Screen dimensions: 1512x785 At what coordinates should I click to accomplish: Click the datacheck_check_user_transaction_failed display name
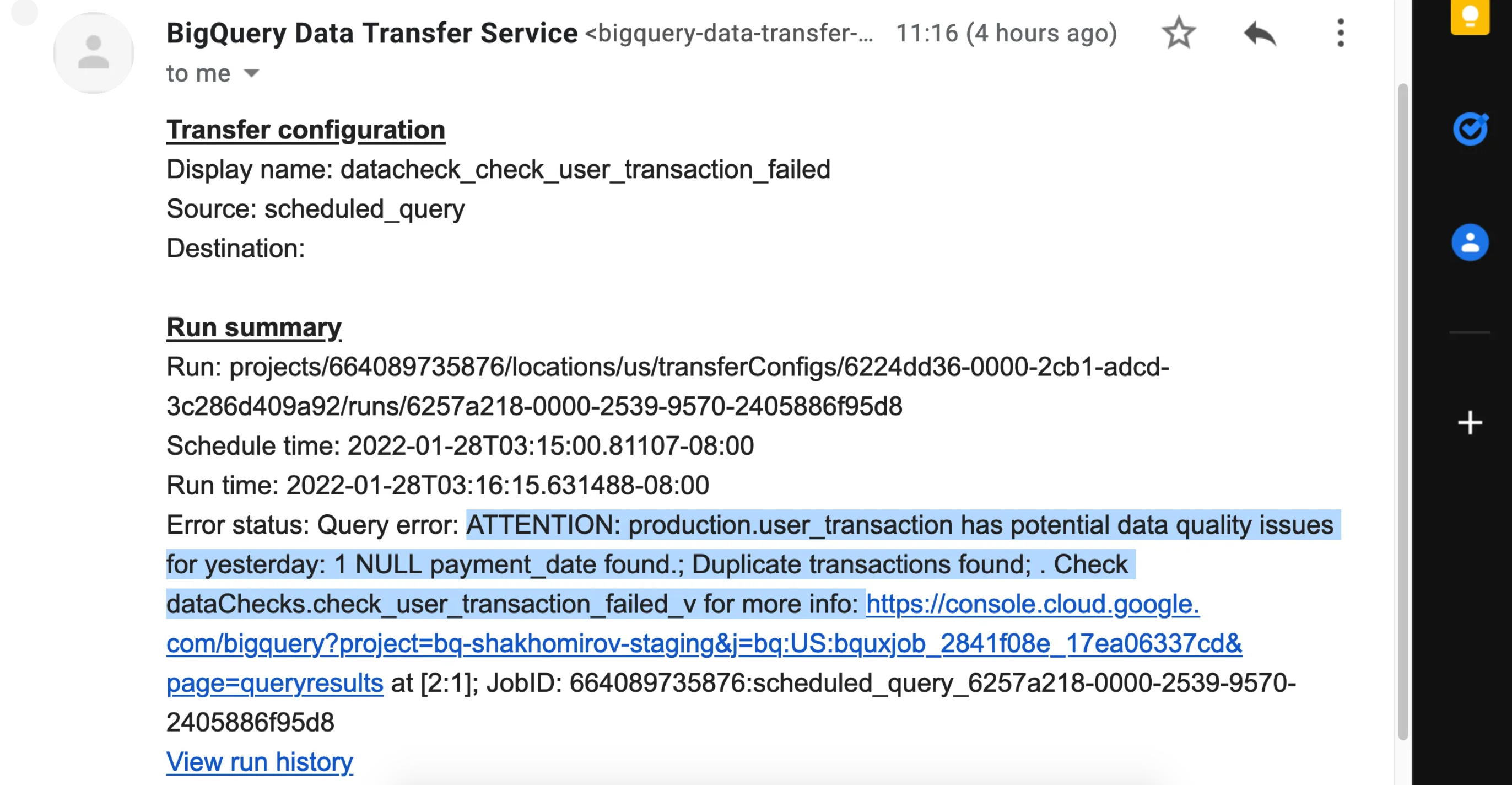tap(585, 170)
